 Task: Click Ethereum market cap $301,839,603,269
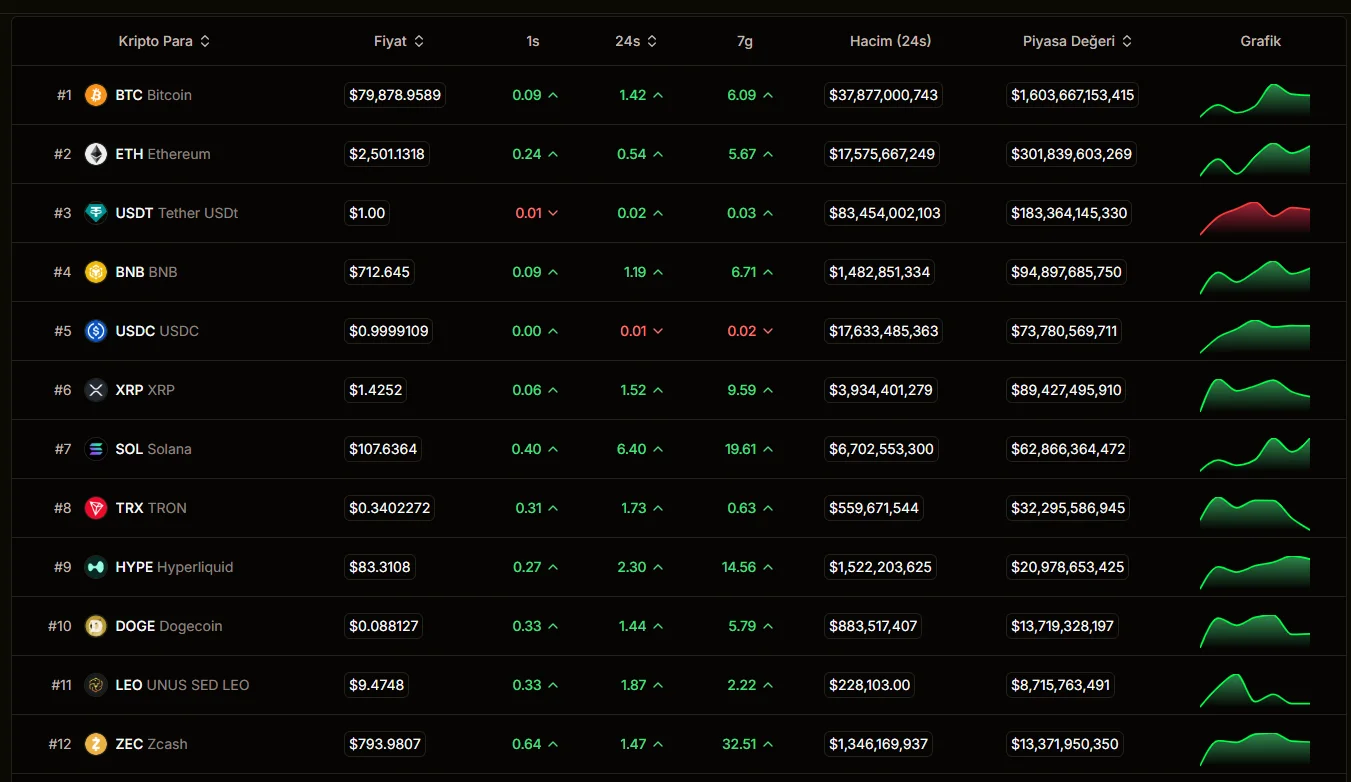point(1072,154)
